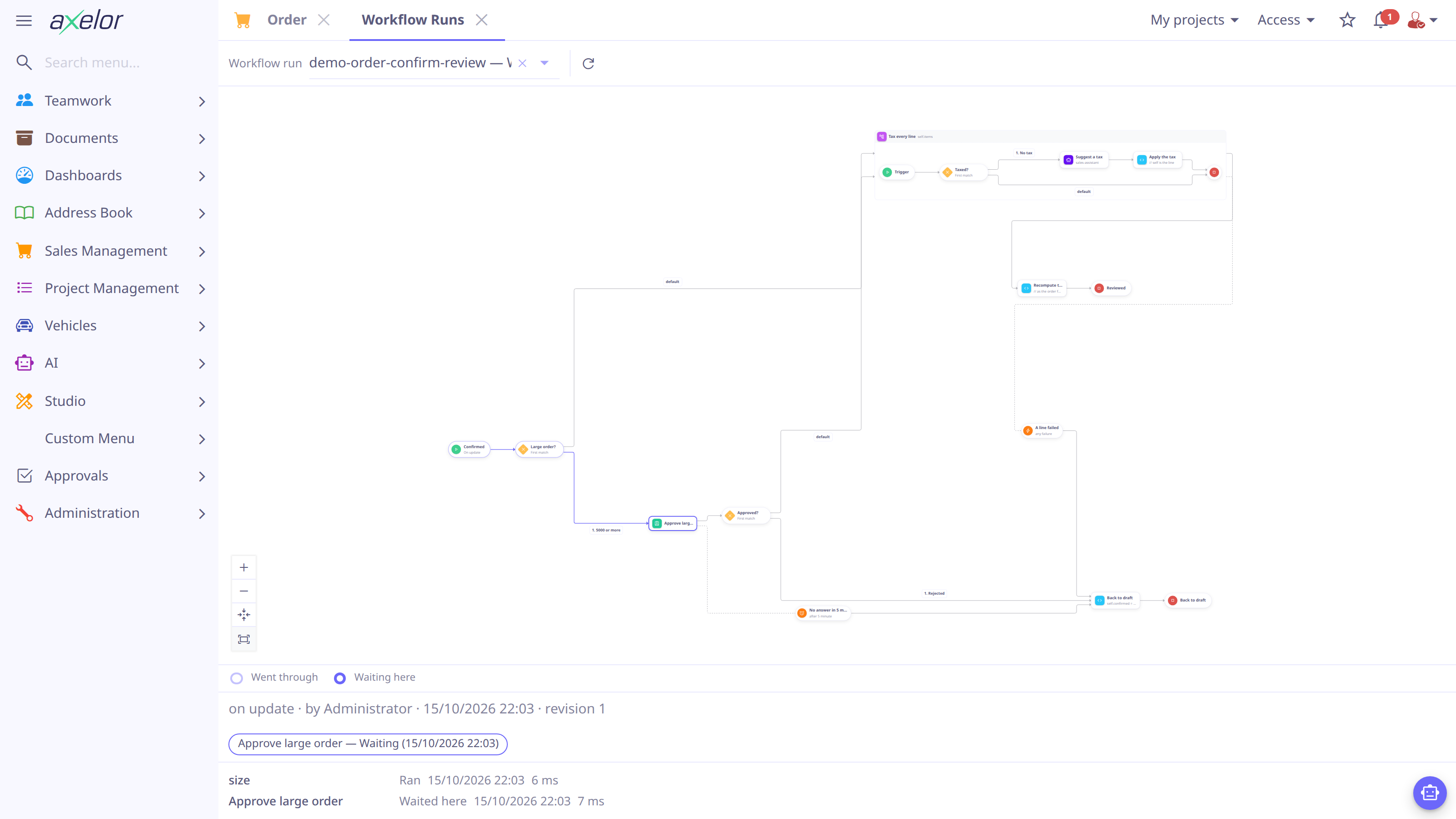Click the Dashboards gauge icon
The width and height of the screenshot is (1456, 819).
point(24,175)
